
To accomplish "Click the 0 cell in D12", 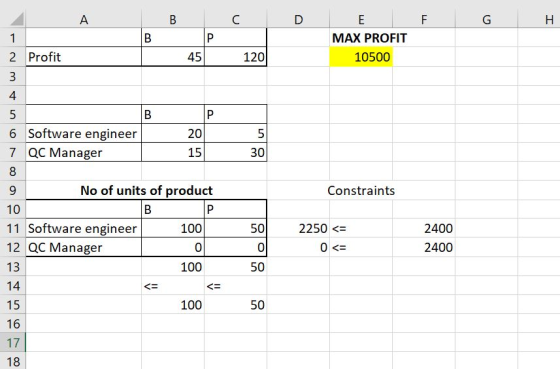I will pos(298,247).
